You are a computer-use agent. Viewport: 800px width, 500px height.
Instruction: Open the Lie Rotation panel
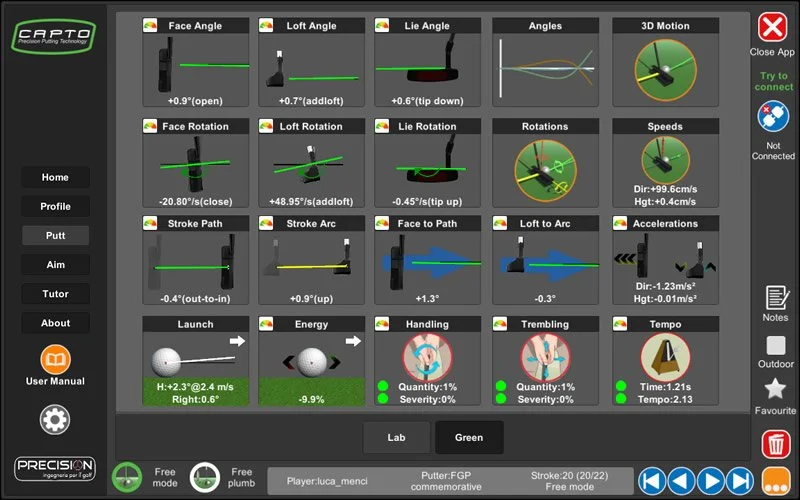click(427, 163)
